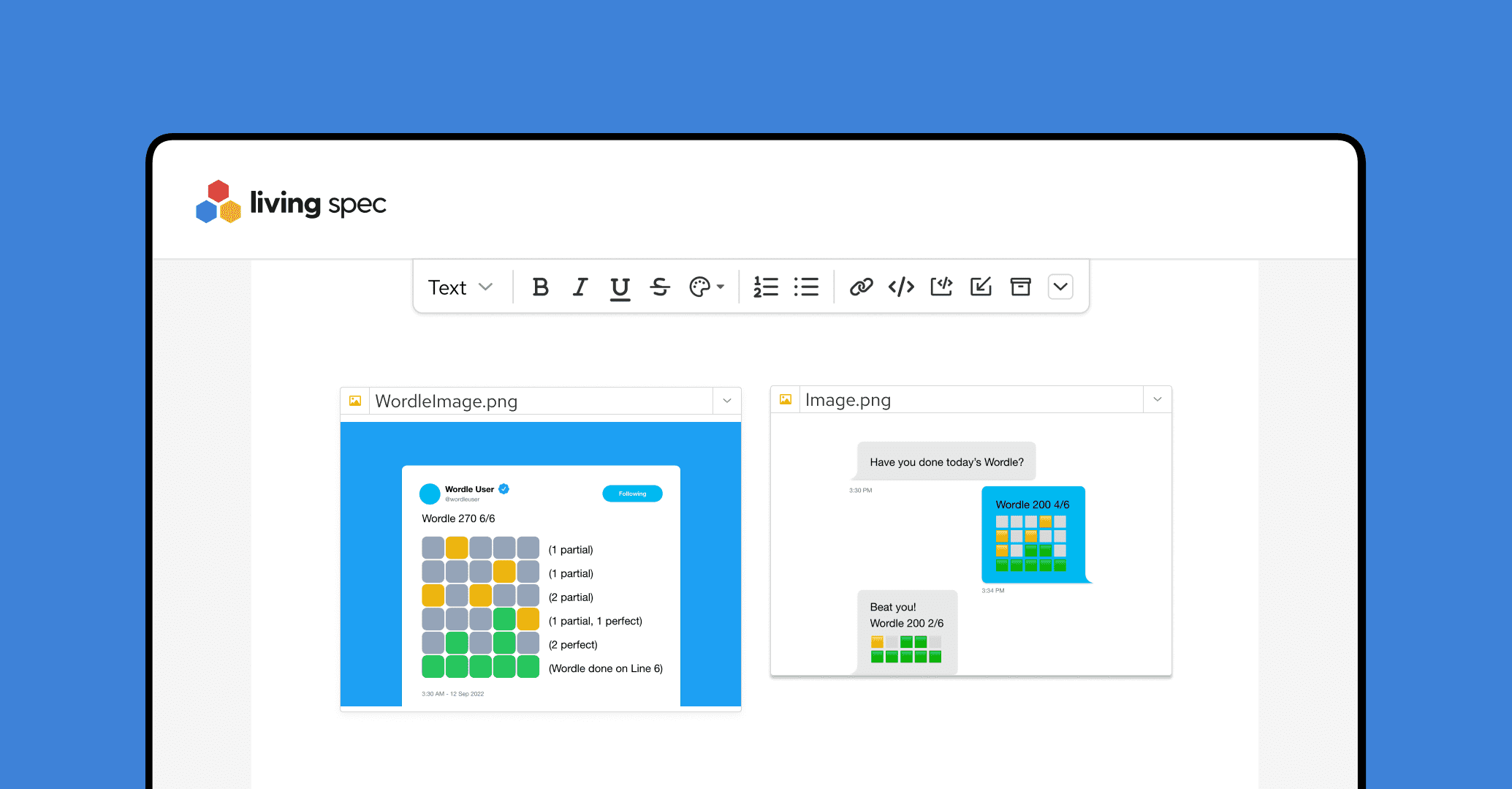Insert a code block
The height and width of the screenshot is (789, 1512).
point(901,287)
